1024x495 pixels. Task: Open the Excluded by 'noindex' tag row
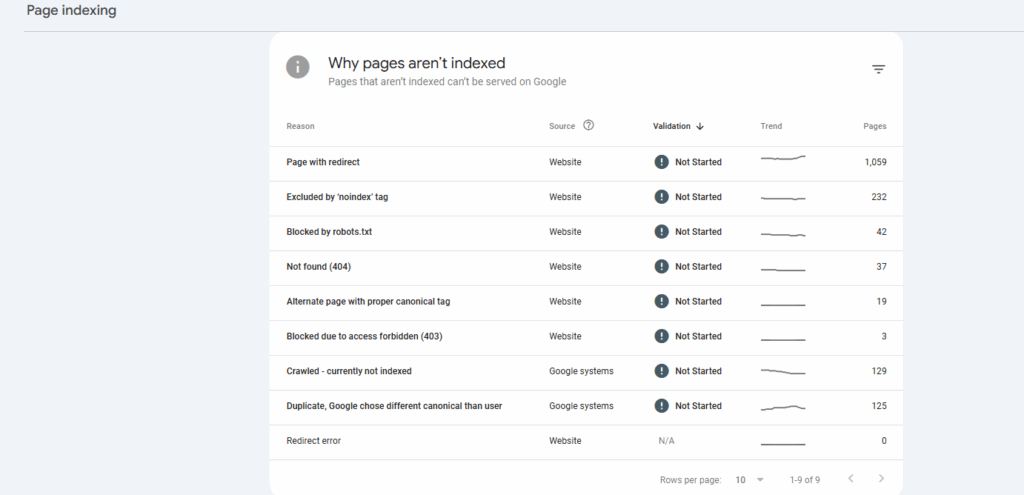pyautogui.click(x=337, y=197)
